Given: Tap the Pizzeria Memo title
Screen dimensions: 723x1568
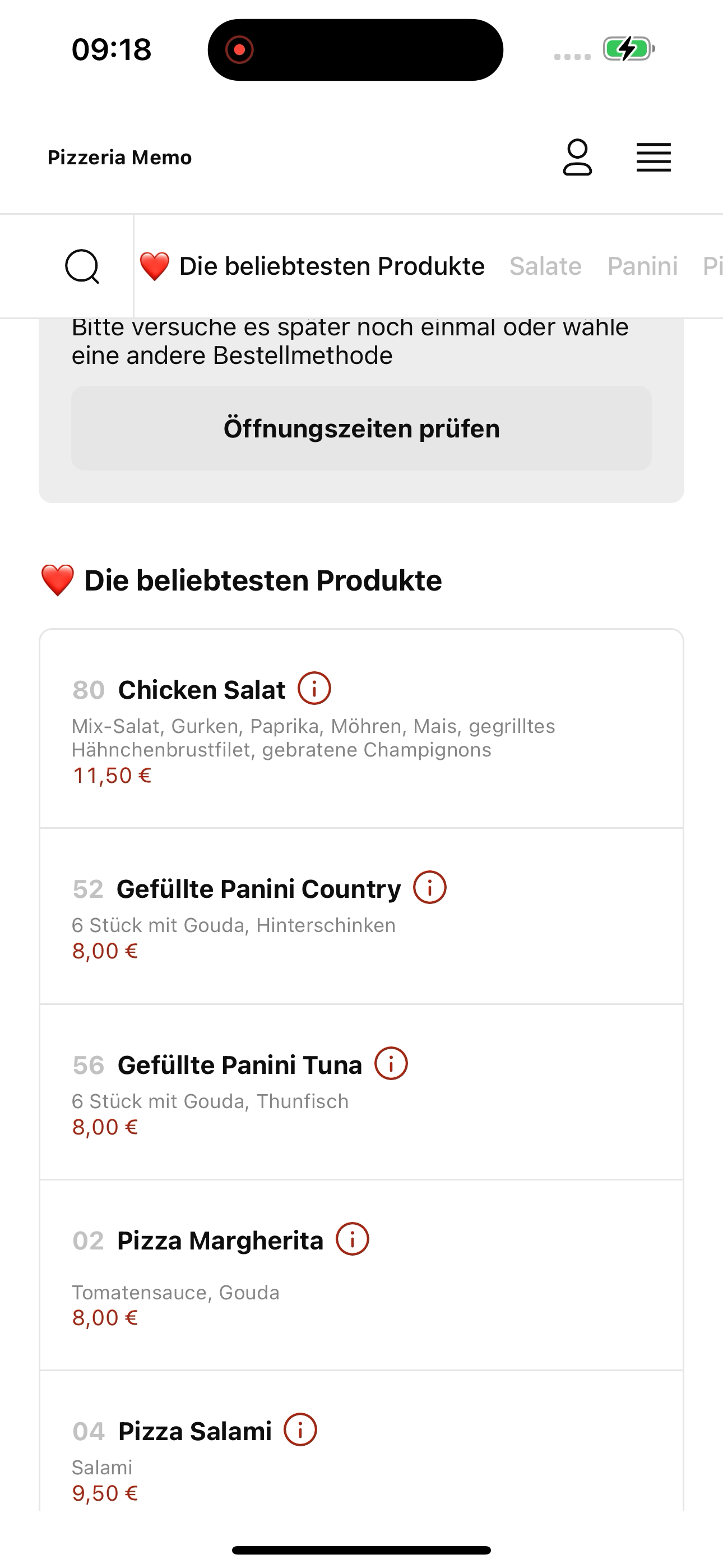Looking at the screenshot, I should [120, 158].
